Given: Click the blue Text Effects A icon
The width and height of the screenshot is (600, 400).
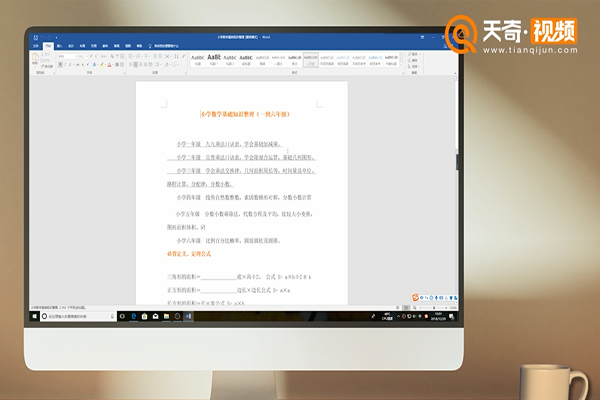Looking at the screenshot, I should tap(94, 65).
